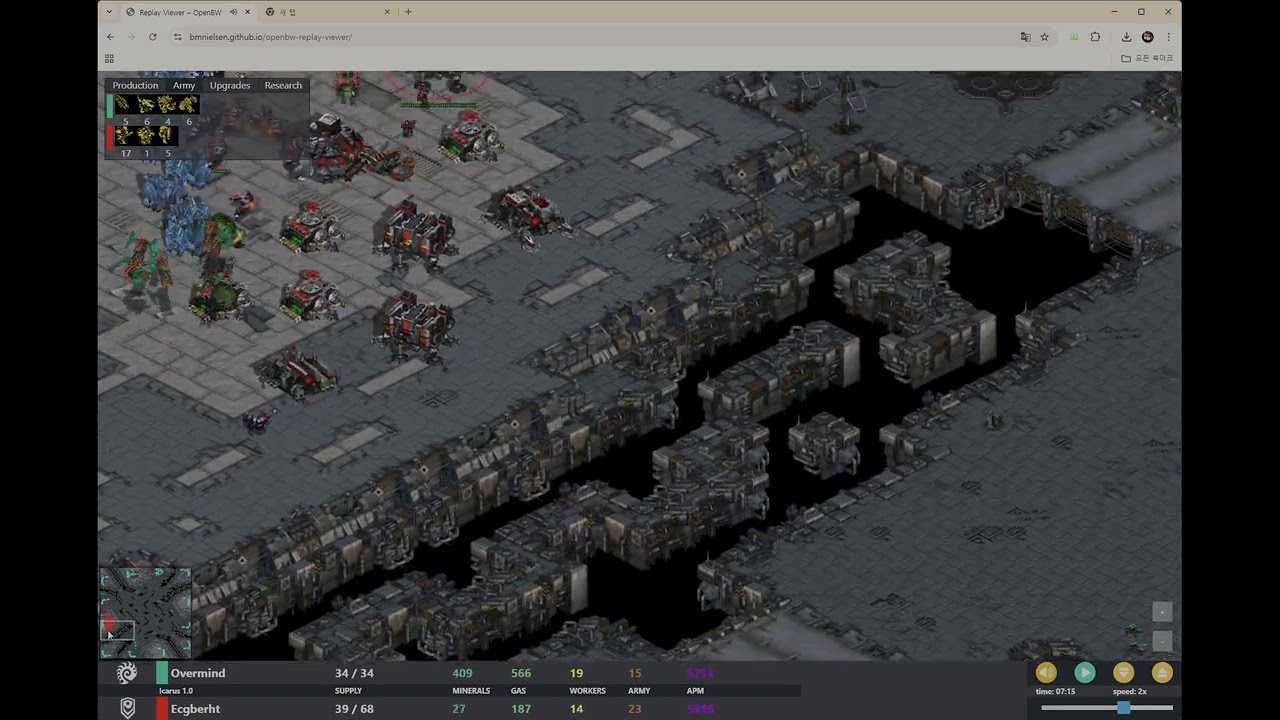The image size is (1280, 720).
Task: Click the leftmost yellow rewind button
Action: pyautogui.click(x=1046, y=673)
